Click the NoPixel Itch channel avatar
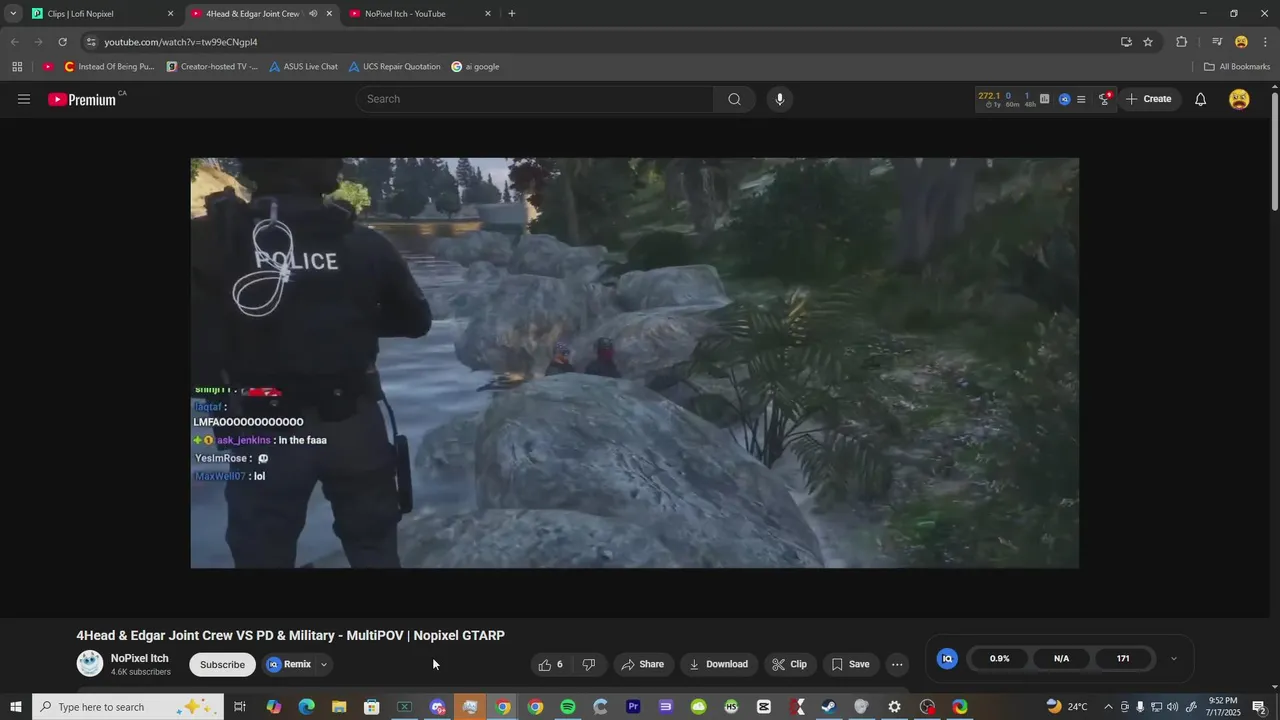Viewport: 1280px width, 720px height. click(90, 663)
